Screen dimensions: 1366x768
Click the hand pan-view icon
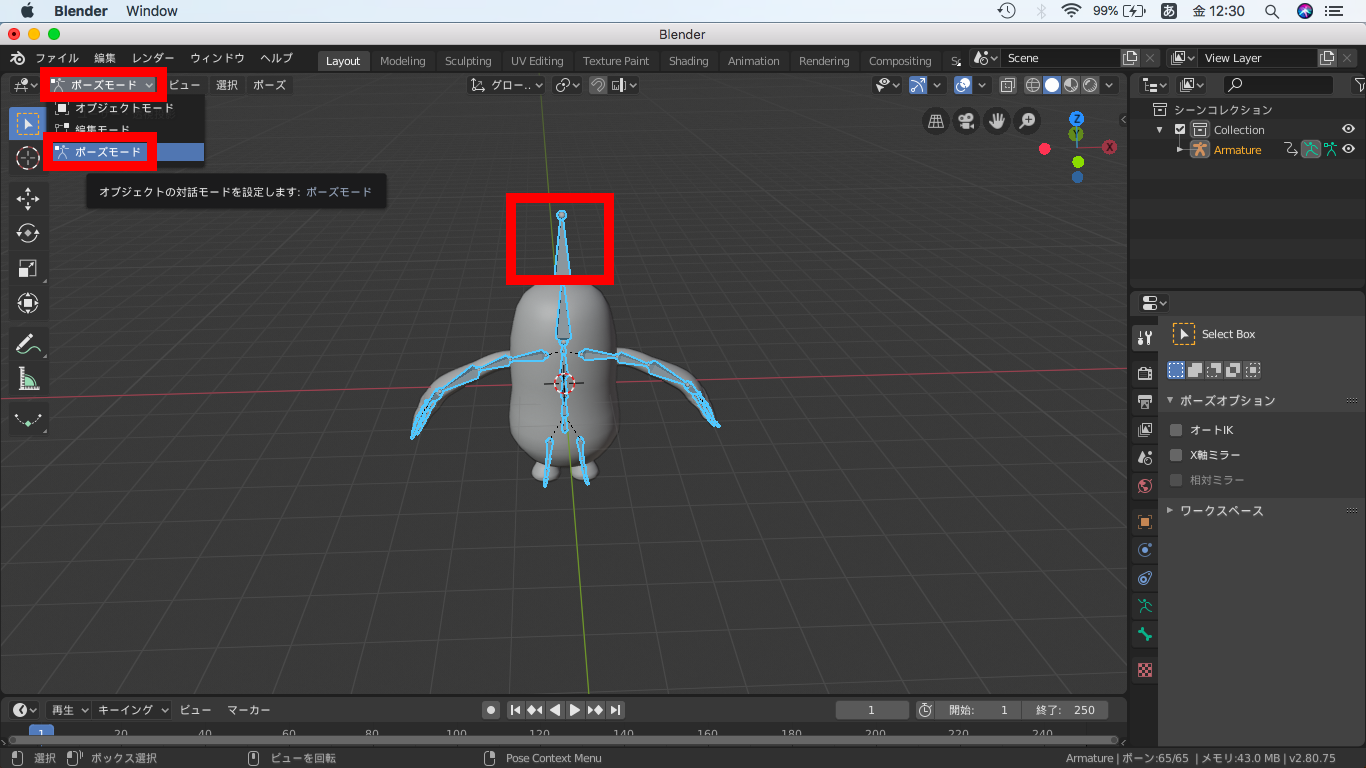tap(996, 121)
